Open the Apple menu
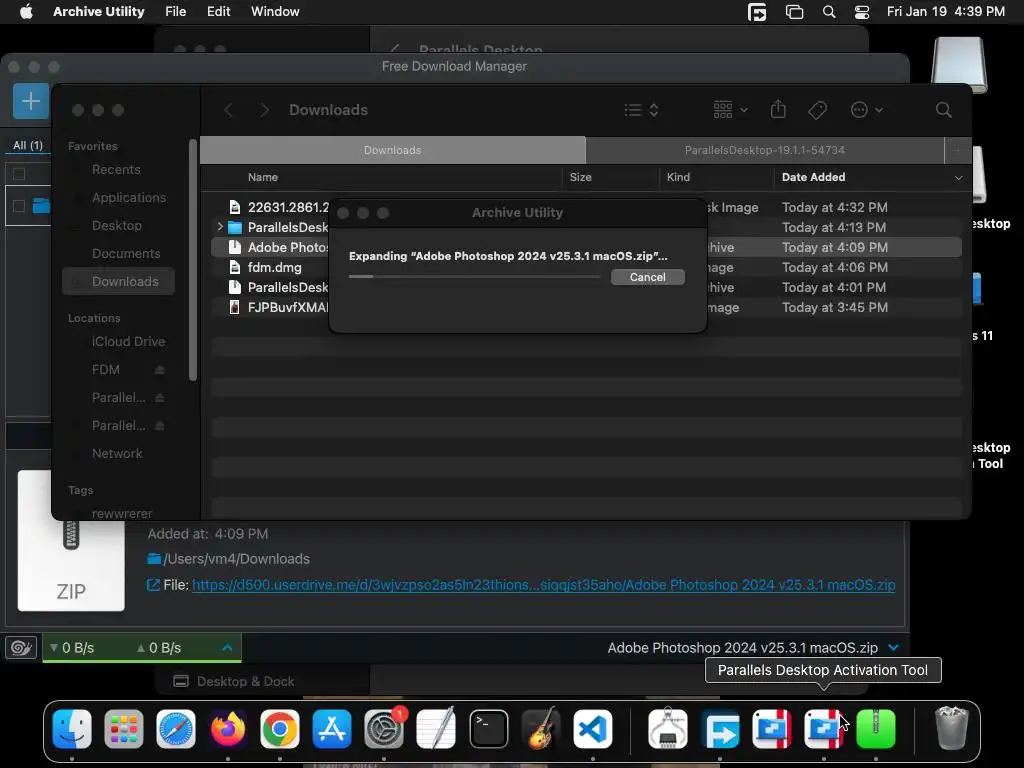 click(26, 11)
